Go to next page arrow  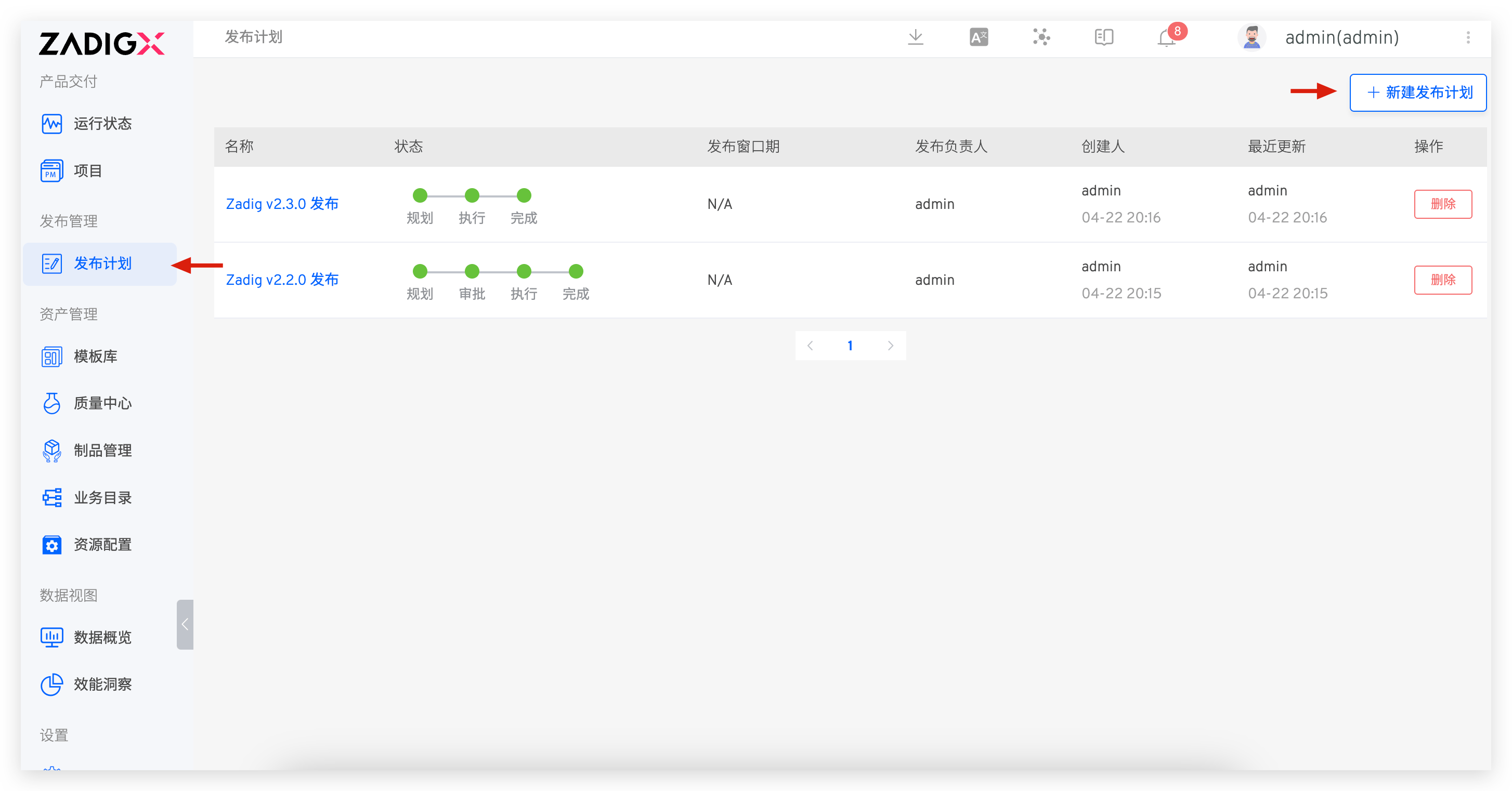tap(891, 346)
